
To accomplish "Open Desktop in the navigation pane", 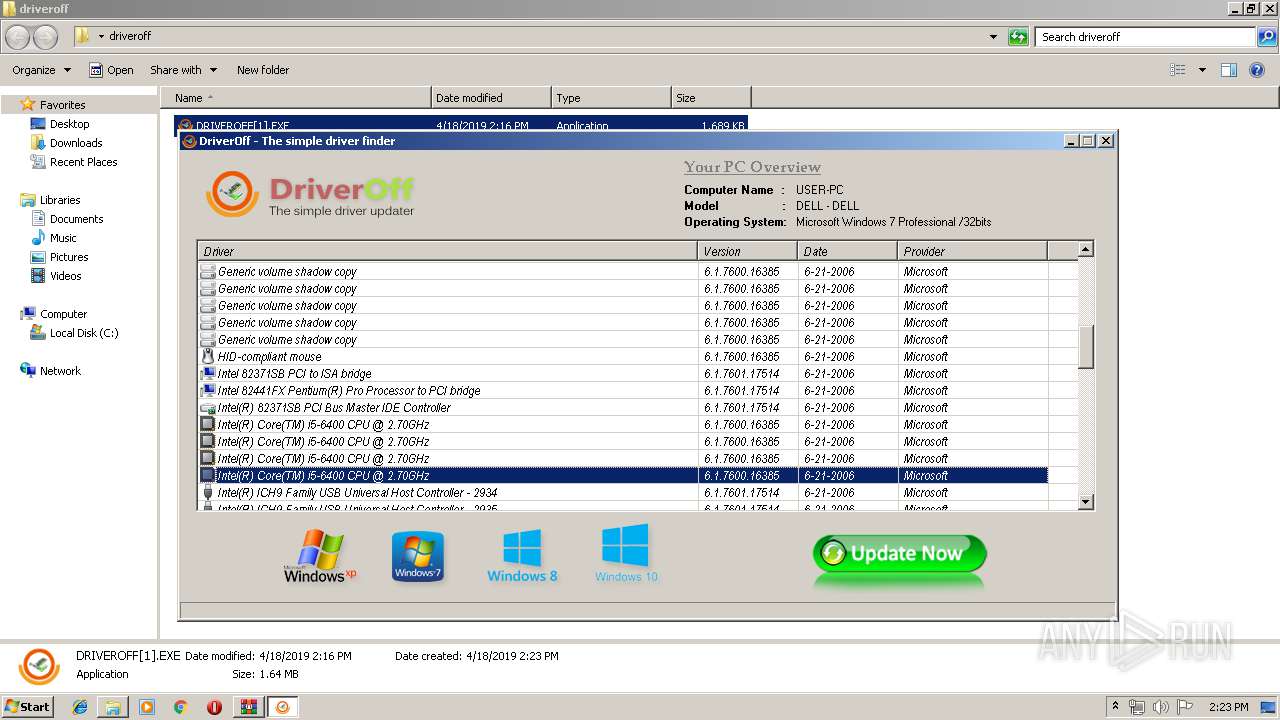I will pos(69,124).
